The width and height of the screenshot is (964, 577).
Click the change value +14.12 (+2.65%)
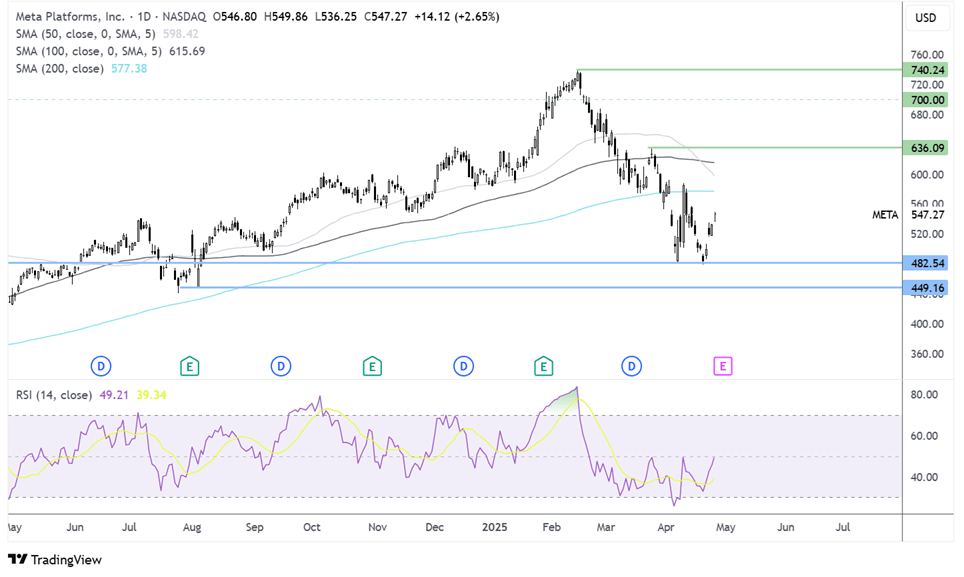tap(457, 17)
